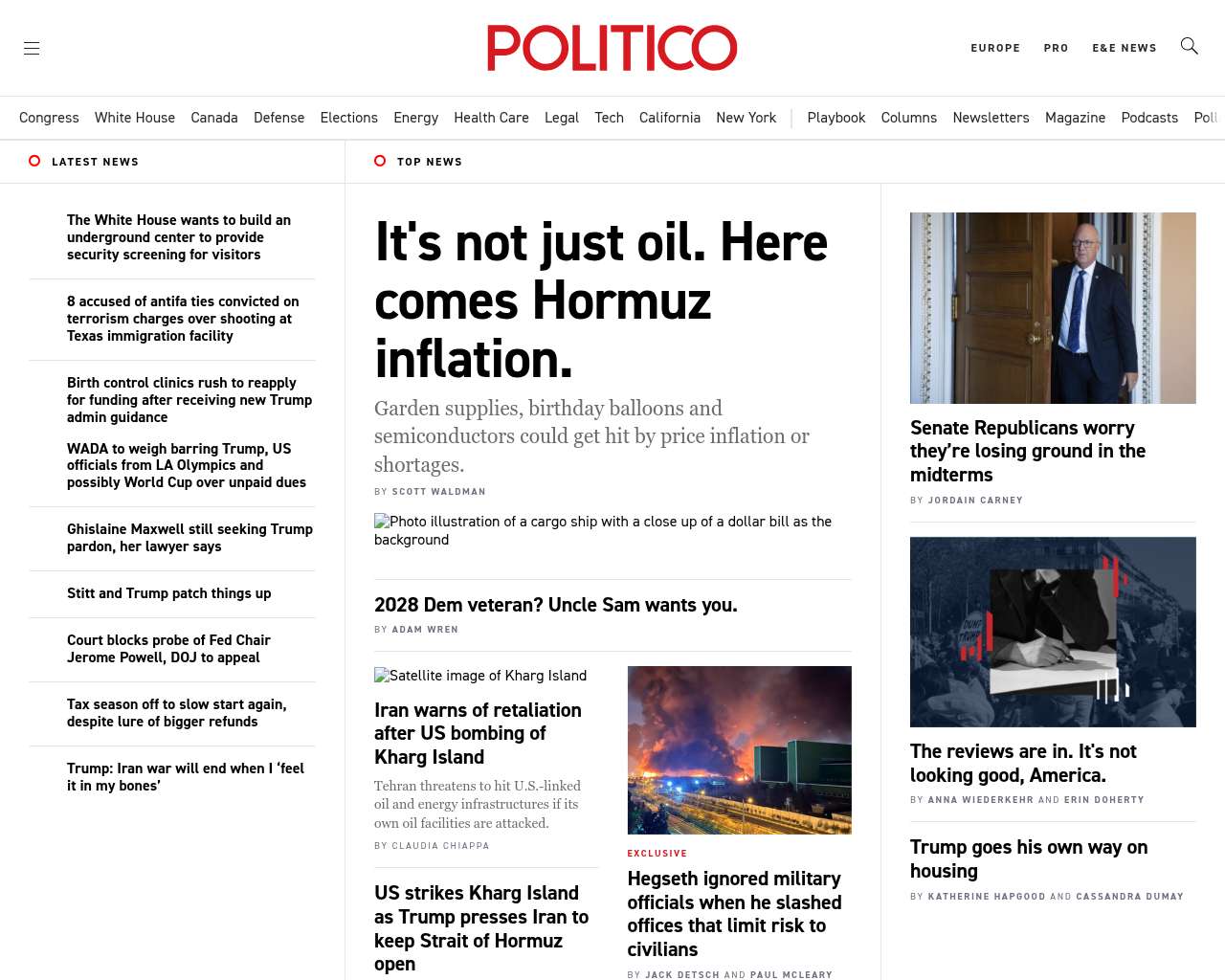Screen dimensions: 1225x980
Task: Open Newsletters from the navigation bar
Action: click(x=991, y=118)
